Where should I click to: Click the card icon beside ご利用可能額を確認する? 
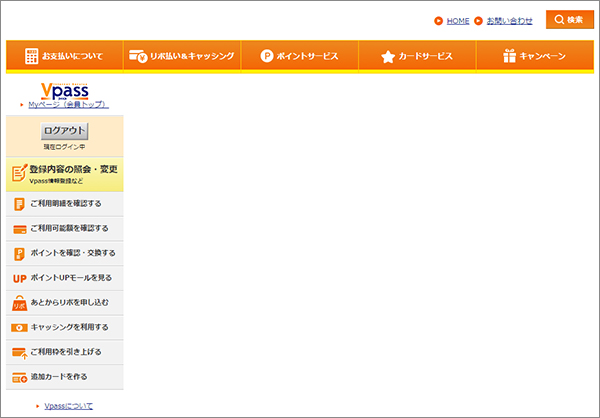click(20, 229)
